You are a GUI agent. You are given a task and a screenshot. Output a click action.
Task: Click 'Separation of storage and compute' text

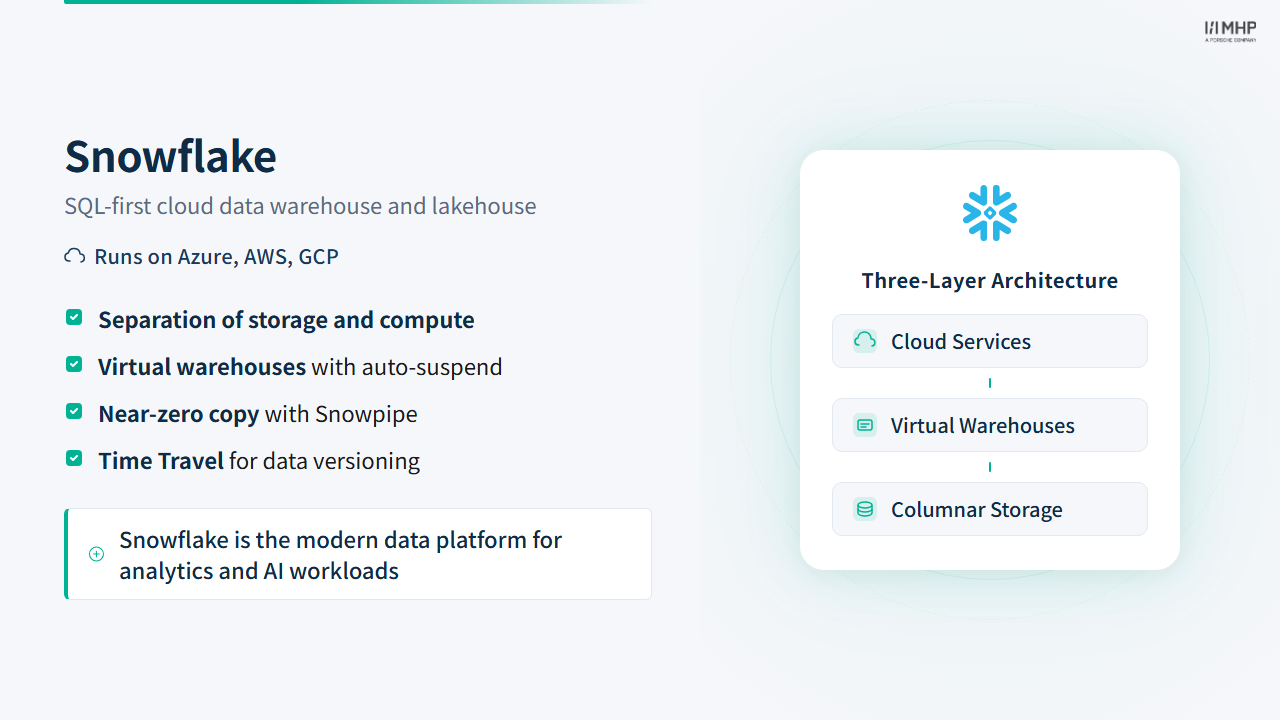pos(286,320)
